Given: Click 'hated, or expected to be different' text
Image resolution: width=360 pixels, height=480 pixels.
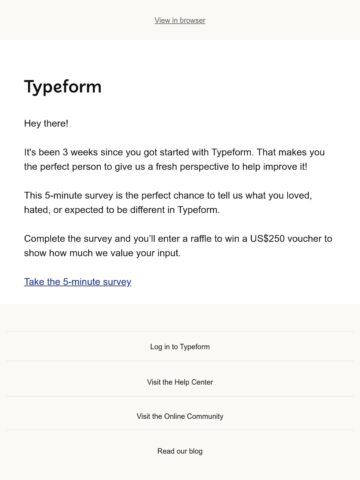Looking at the screenshot, I should [95, 210].
